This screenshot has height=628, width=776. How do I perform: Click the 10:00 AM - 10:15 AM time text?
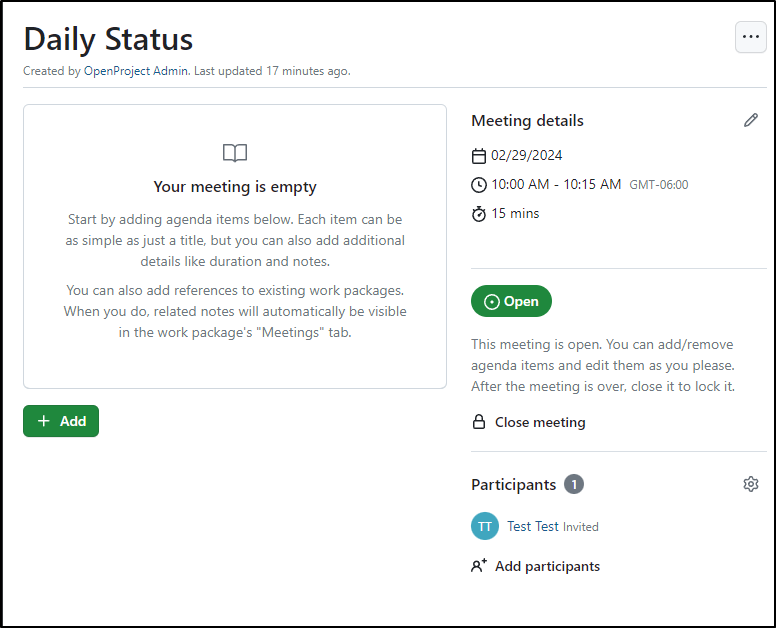pyautogui.click(x=556, y=185)
